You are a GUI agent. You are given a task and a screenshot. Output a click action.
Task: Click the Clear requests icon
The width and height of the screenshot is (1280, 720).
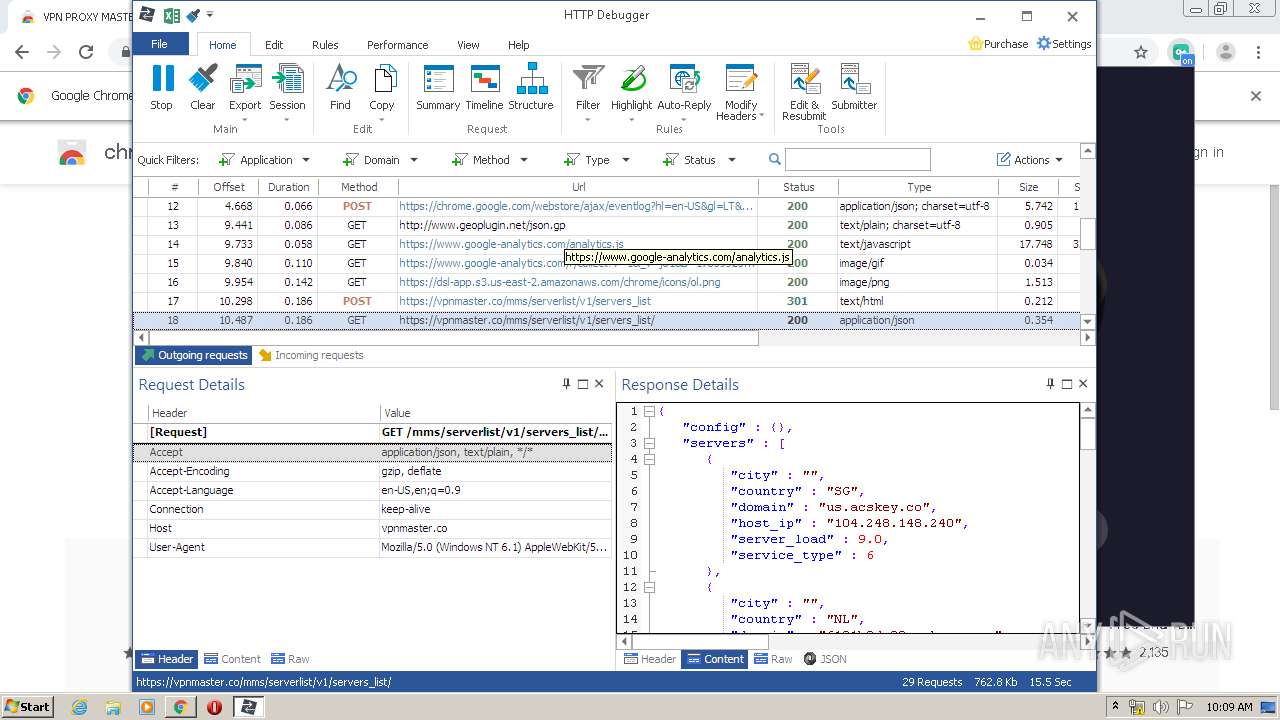point(202,87)
